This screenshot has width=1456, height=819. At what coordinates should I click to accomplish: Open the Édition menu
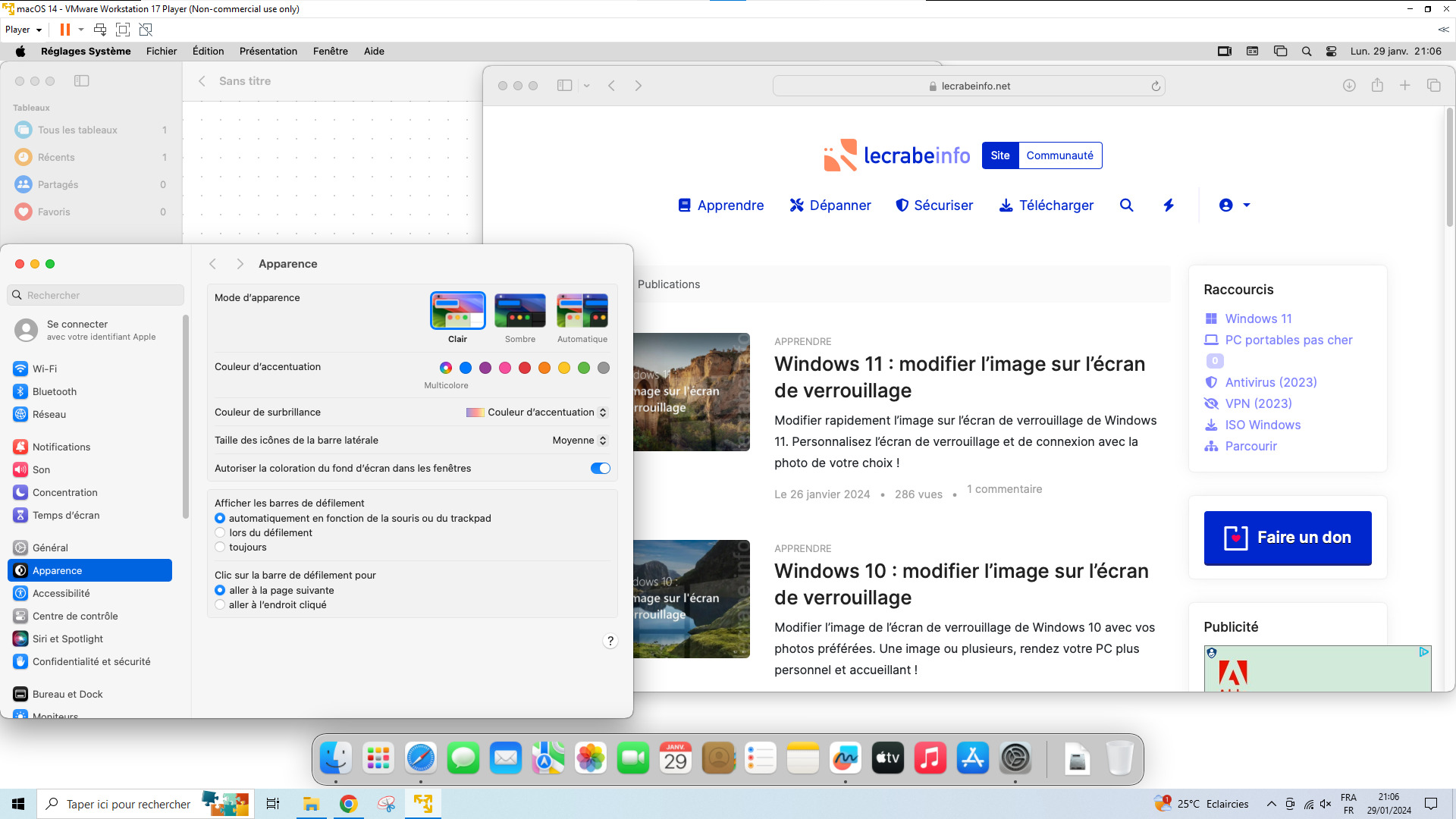click(x=208, y=52)
